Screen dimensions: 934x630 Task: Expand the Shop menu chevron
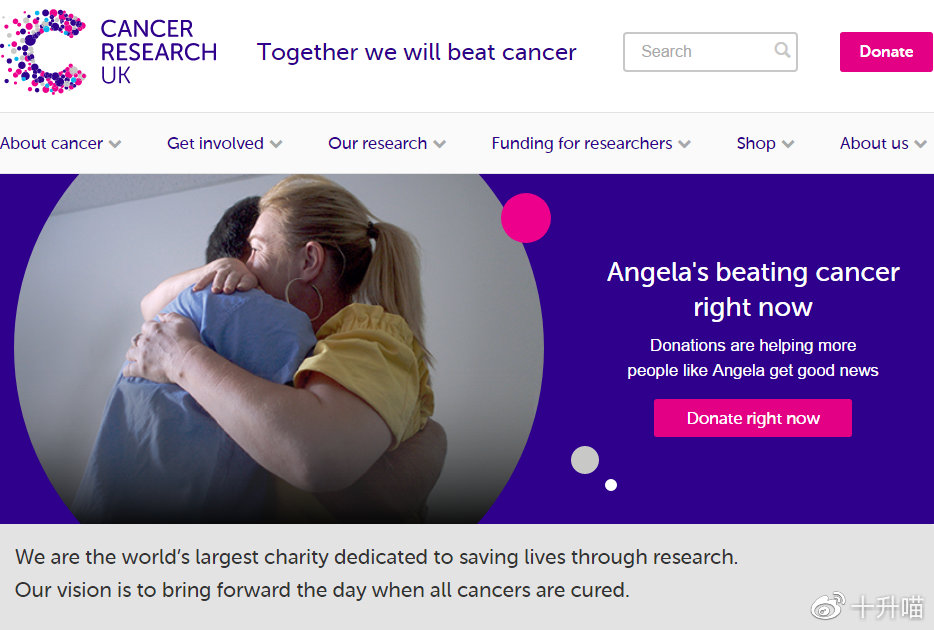coord(788,144)
